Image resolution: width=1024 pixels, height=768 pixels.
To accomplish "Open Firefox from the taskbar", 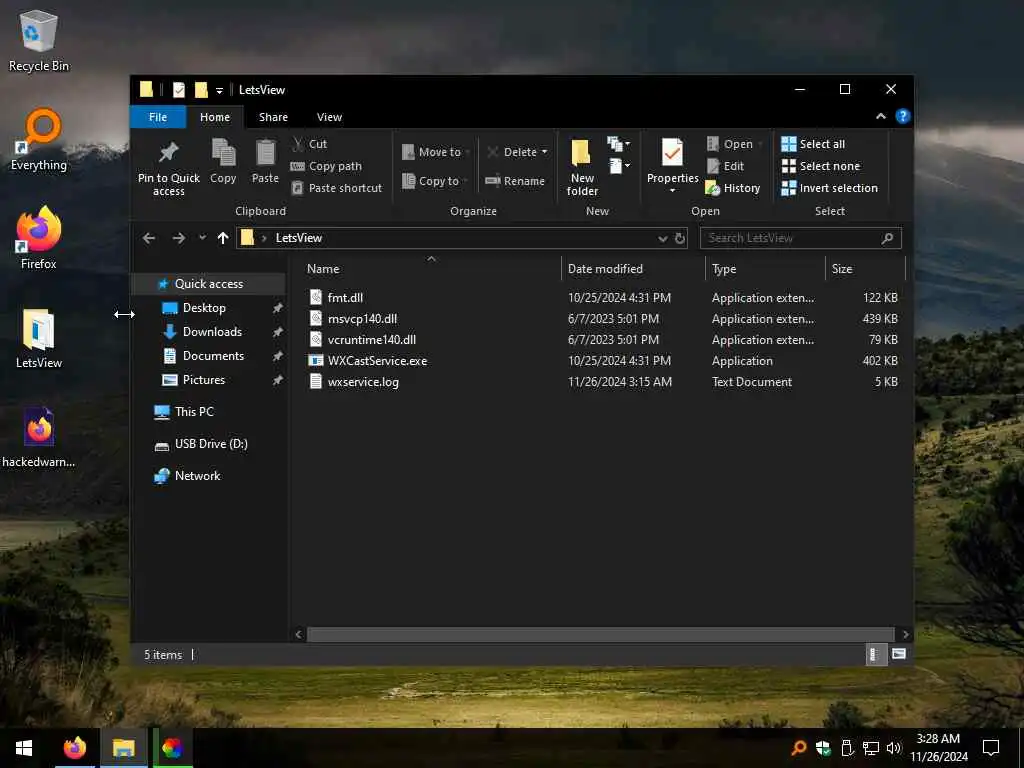I will (74, 748).
